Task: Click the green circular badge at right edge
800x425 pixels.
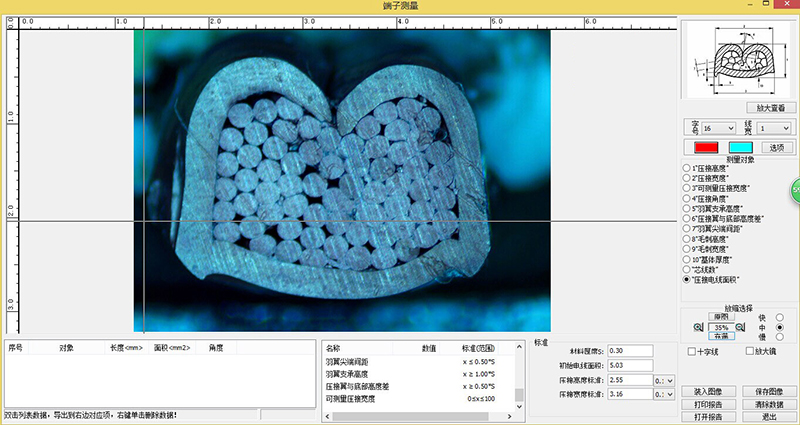Action: (795, 189)
